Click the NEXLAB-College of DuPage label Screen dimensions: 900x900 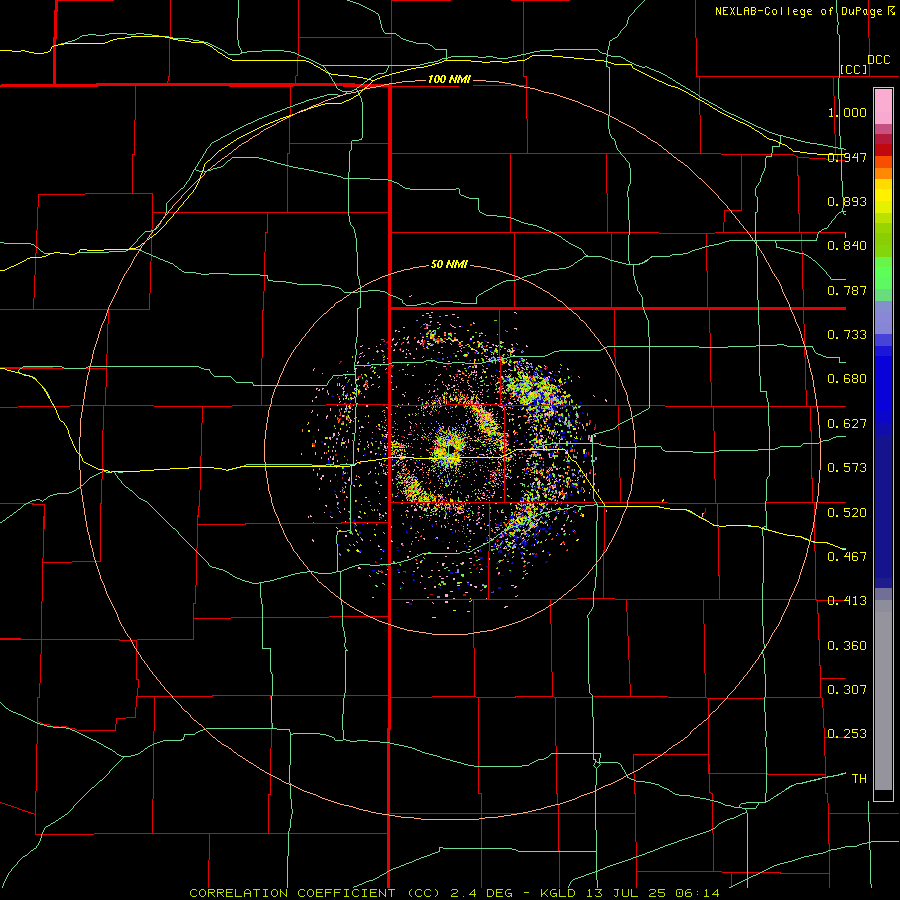point(799,11)
